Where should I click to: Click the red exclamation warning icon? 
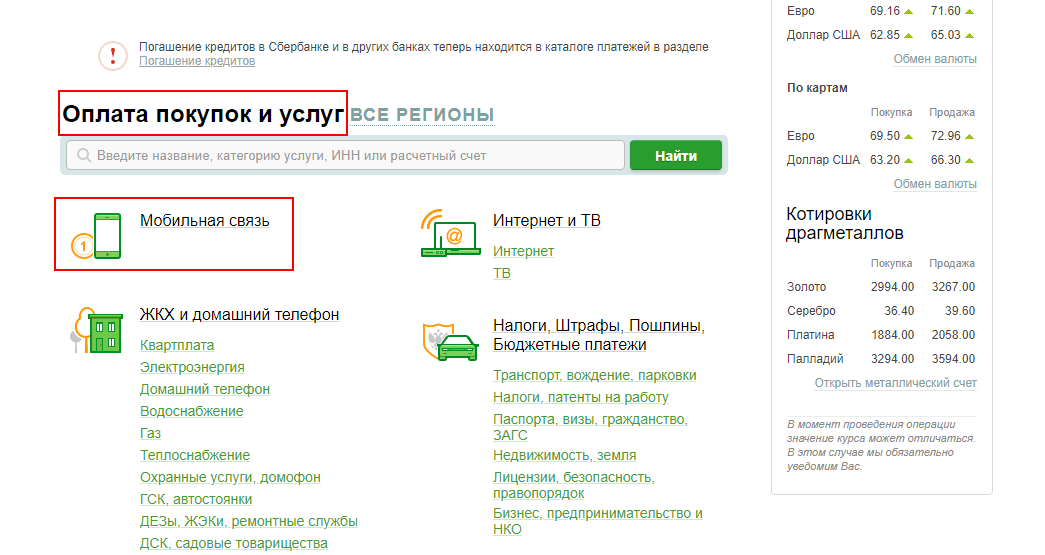coord(113,55)
